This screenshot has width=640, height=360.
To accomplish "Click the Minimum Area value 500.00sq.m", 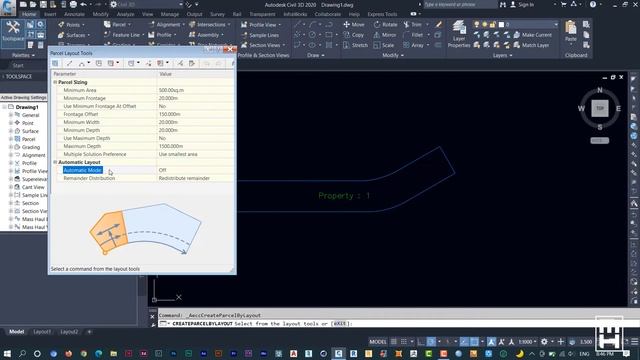I will pyautogui.click(x=171, y=90).
